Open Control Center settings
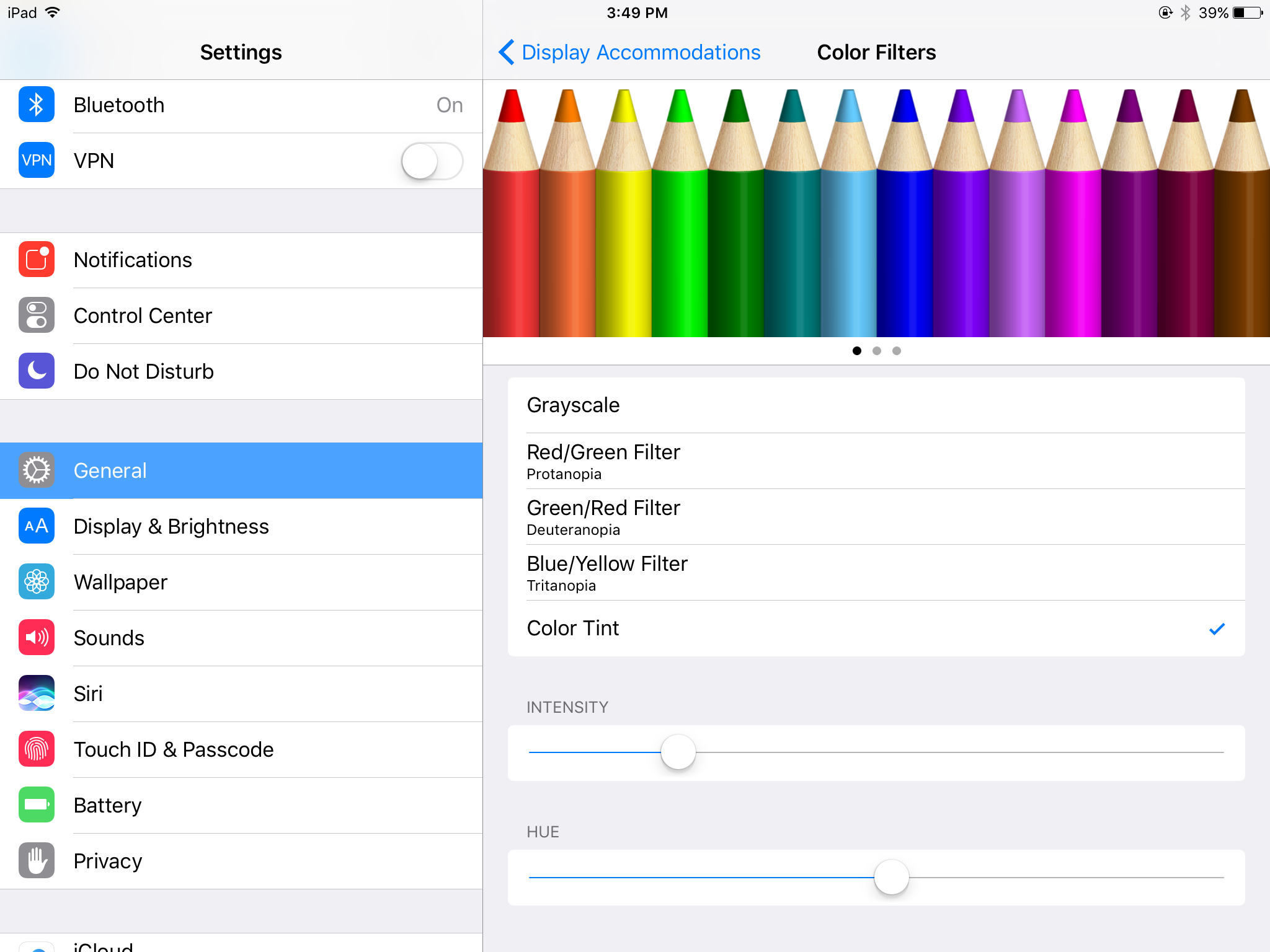This screenshot has height=952, width=1270. 241,315
